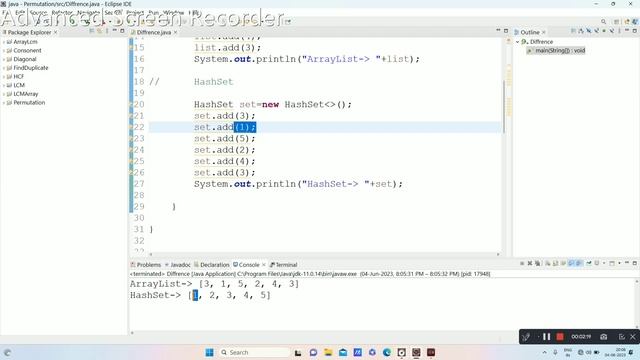Screen dimensions: 640x360
Task: Select the LCM project
Action: 19,85
